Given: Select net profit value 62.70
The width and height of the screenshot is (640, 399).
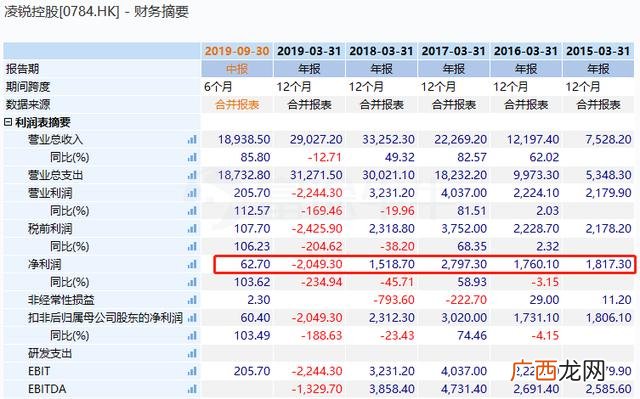Looking at the screenshot, I should coord(255,264).
